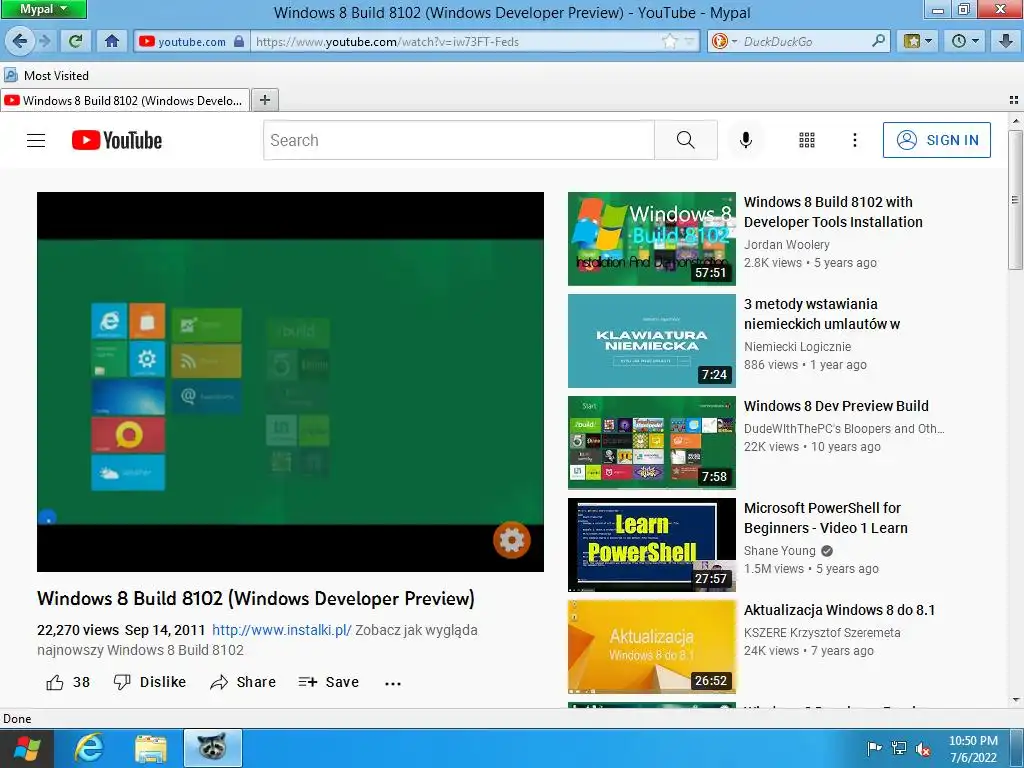Open title 'Windows 8 Build 8102 with Developer Tools Installation'
The height and width of the screenshot is (768, 1024).
833,212
